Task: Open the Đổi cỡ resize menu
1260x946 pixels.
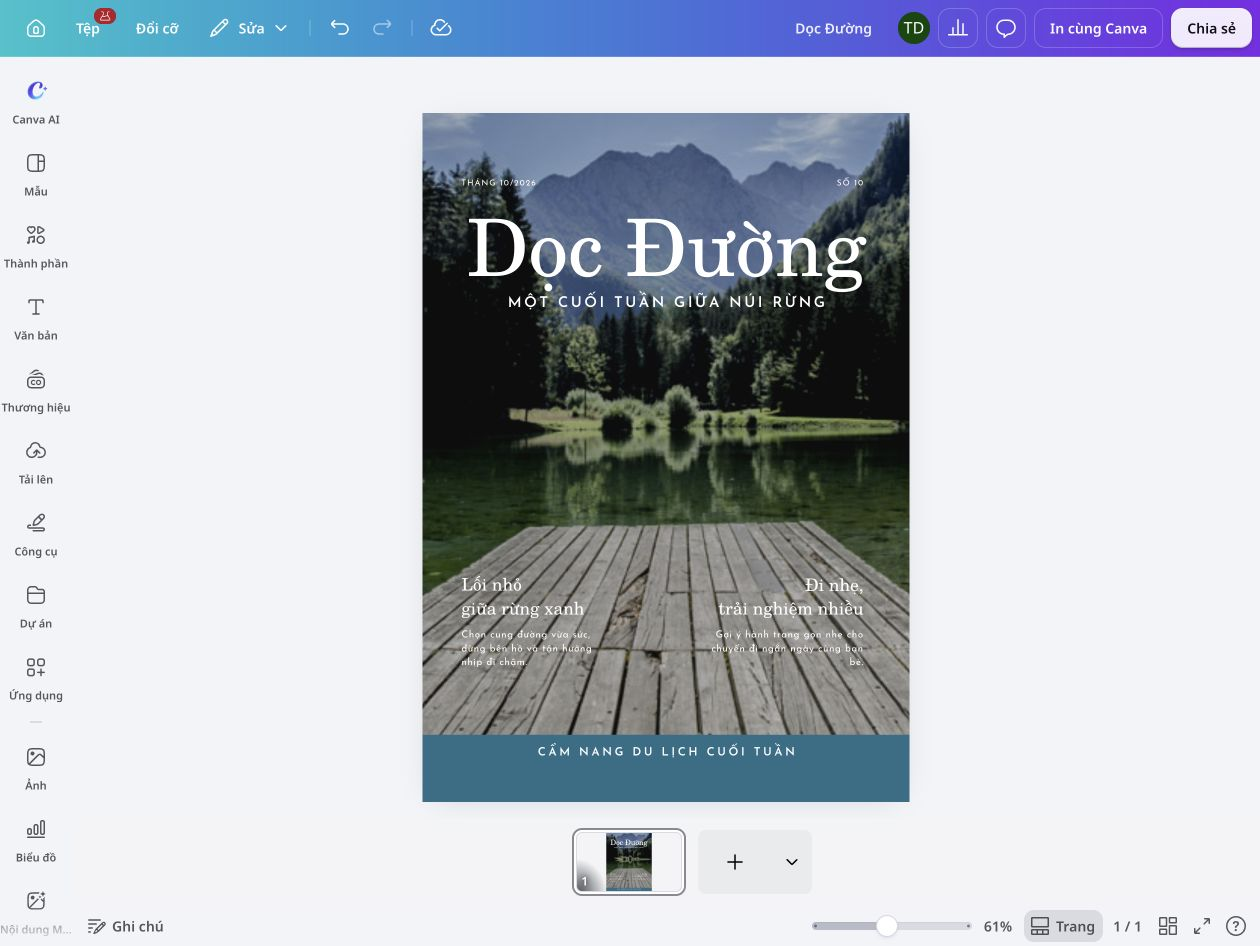Action: pos(157,28)
